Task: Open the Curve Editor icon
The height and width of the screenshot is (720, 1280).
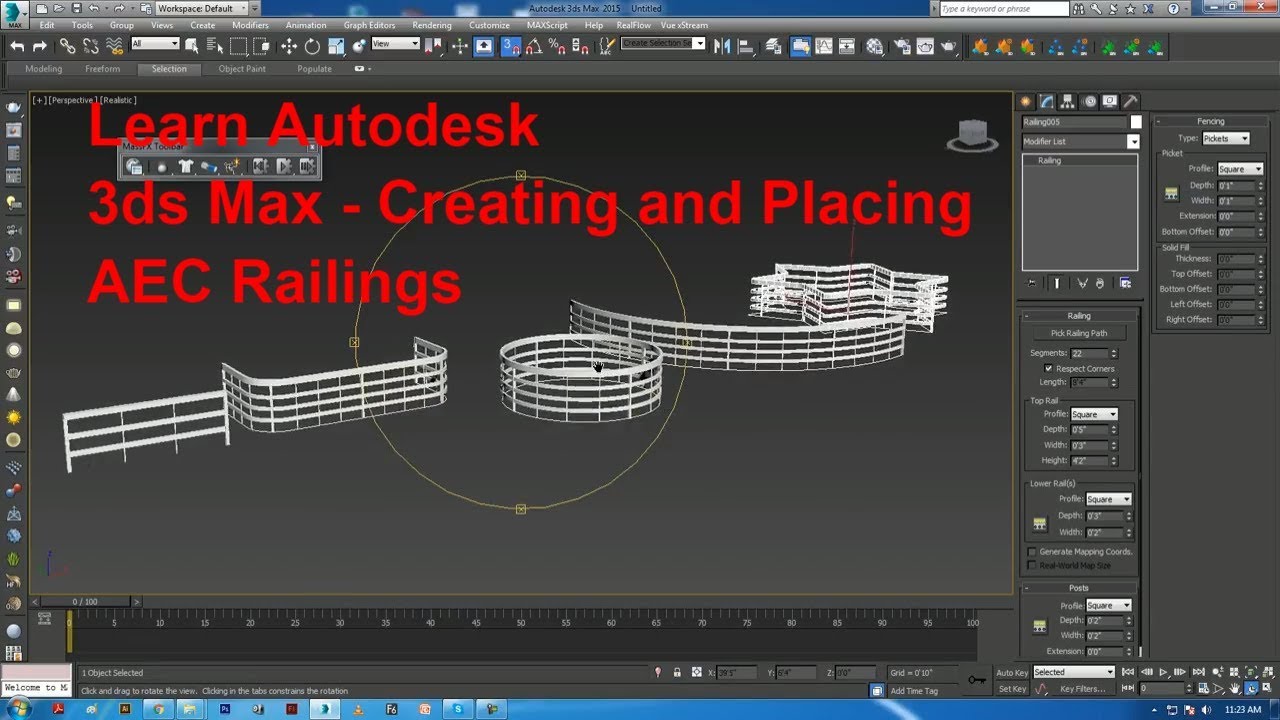Action: [x=824, y=46]
